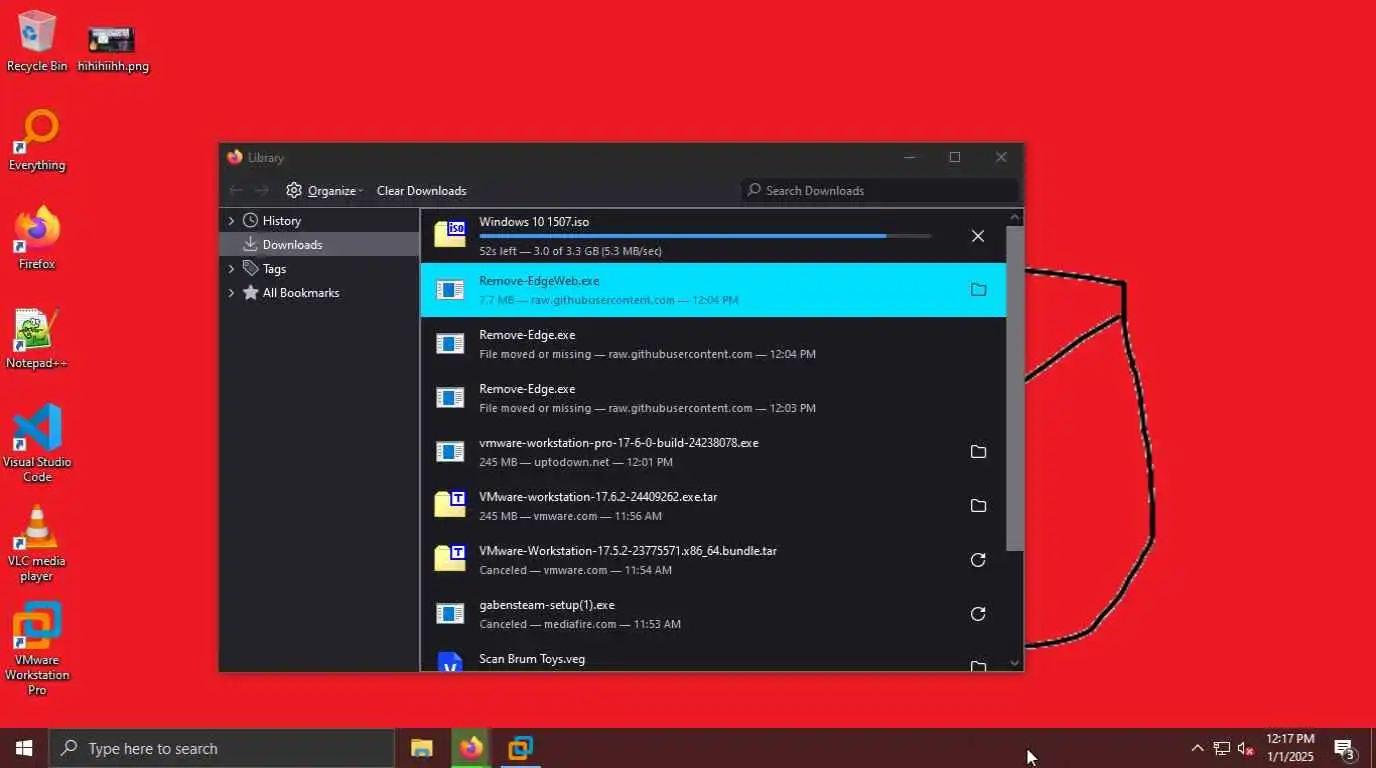Go back with the Library back arrow
The height and width of the screenshot is (768, 1376).
[235, 190]
